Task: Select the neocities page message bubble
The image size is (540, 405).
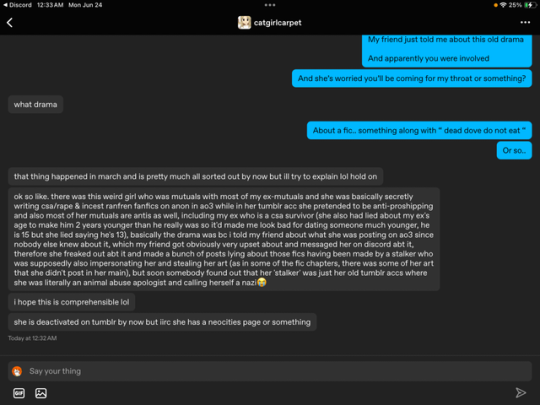Action: (x=162, y=322)
